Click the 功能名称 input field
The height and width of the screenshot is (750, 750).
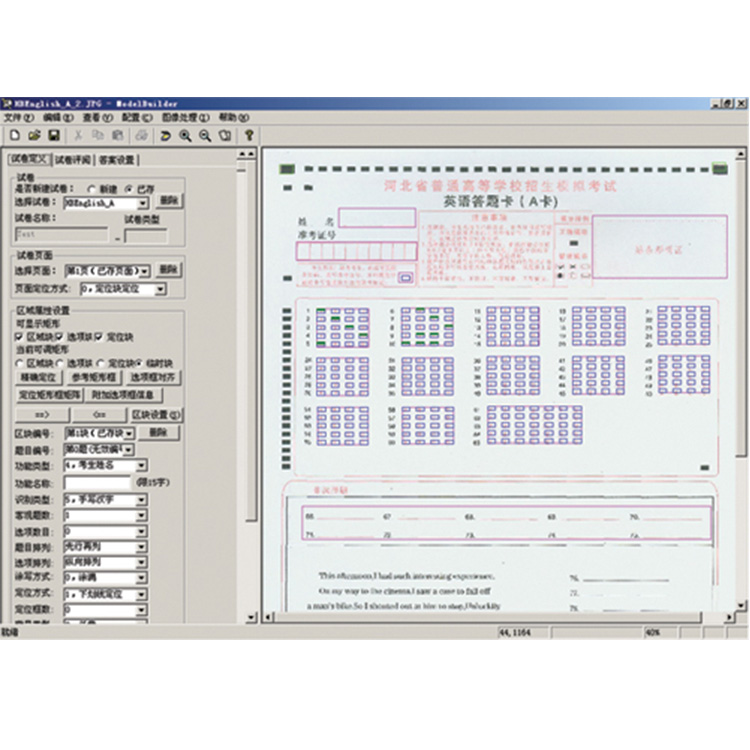click(98, 483)
